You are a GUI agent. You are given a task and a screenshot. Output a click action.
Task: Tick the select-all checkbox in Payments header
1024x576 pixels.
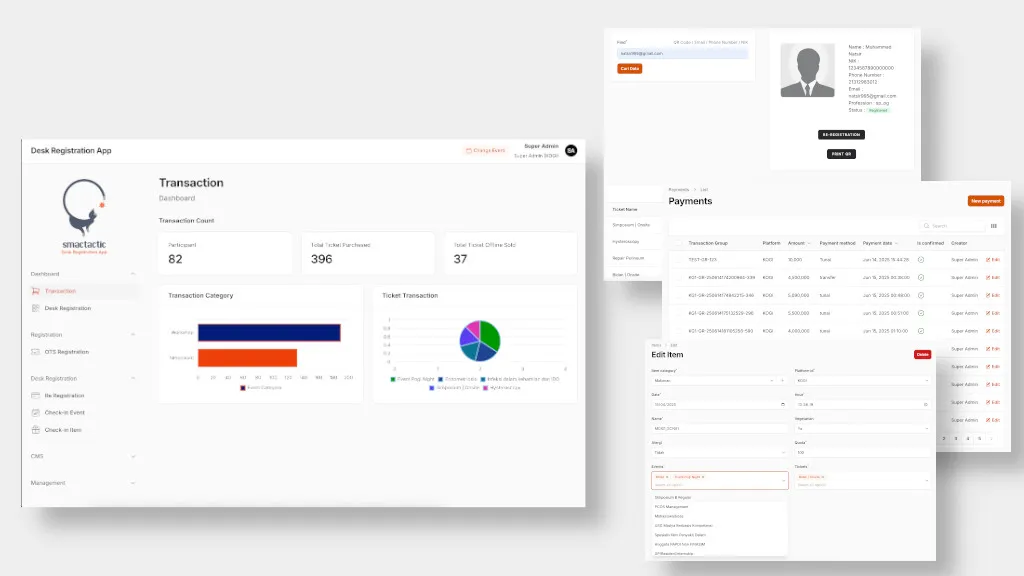tap(676, 243)
